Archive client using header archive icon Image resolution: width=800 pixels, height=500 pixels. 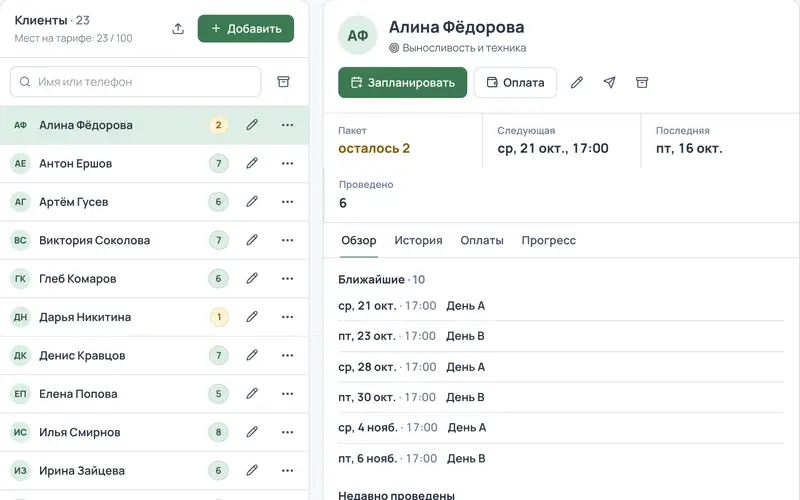point(642,82)
